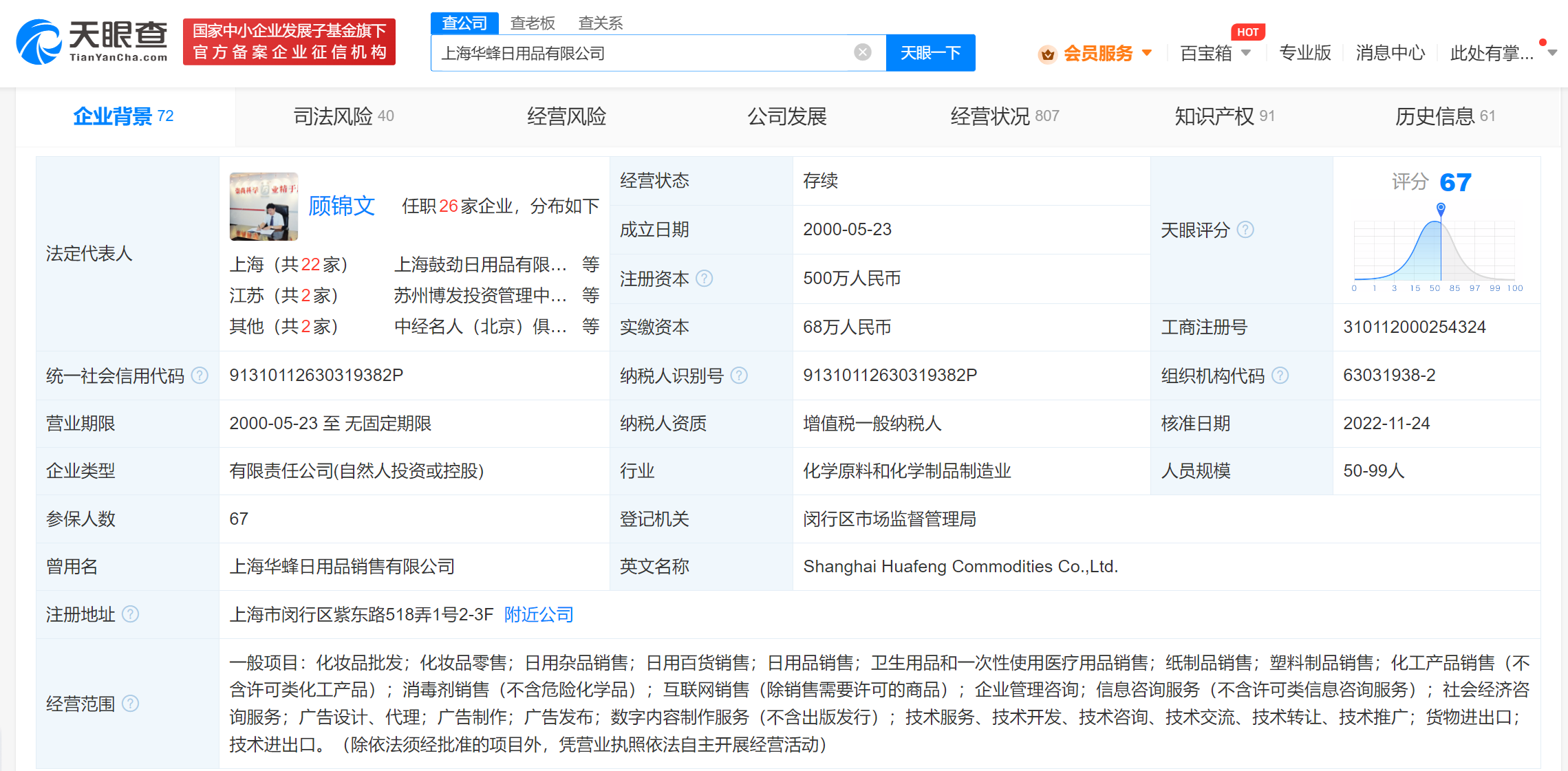
Task: Click the score marker pin on chart
Action: coord(1441,208)
